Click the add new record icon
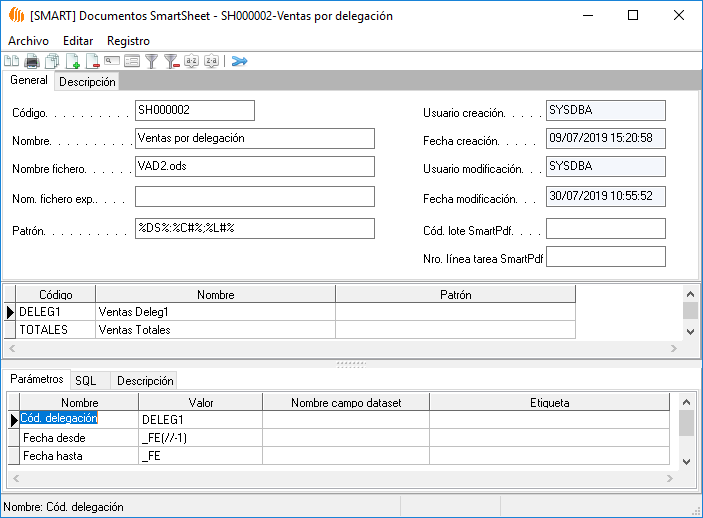Viewport: 703px width, 518px height. coord(72,61)
